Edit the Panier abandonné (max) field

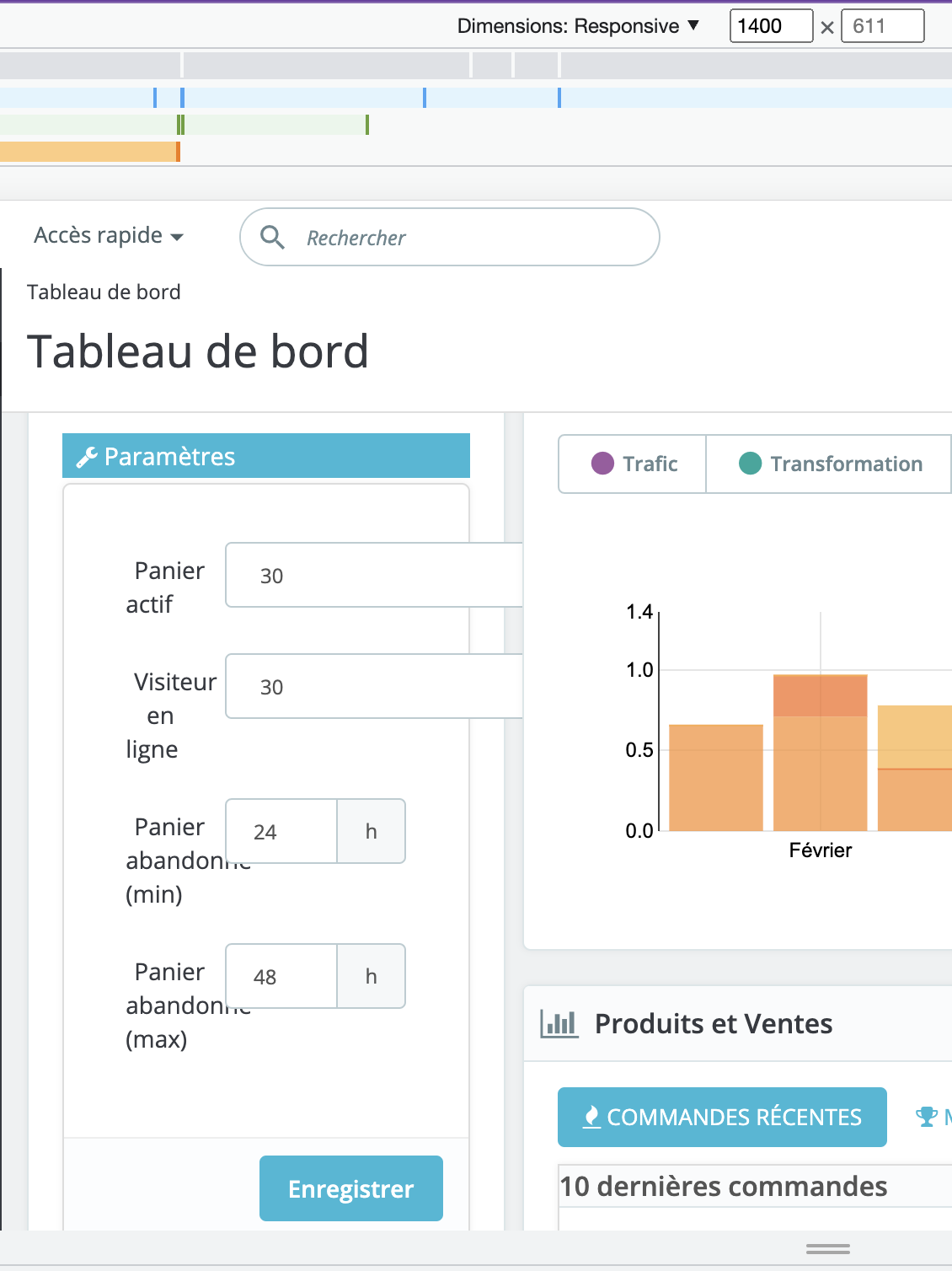coord(281,976)
